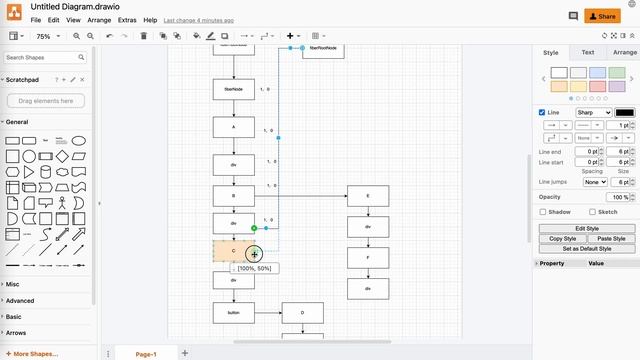Open the Sharp line style dropdown
This screenshot has height=360, width=640.
(593, 112)
